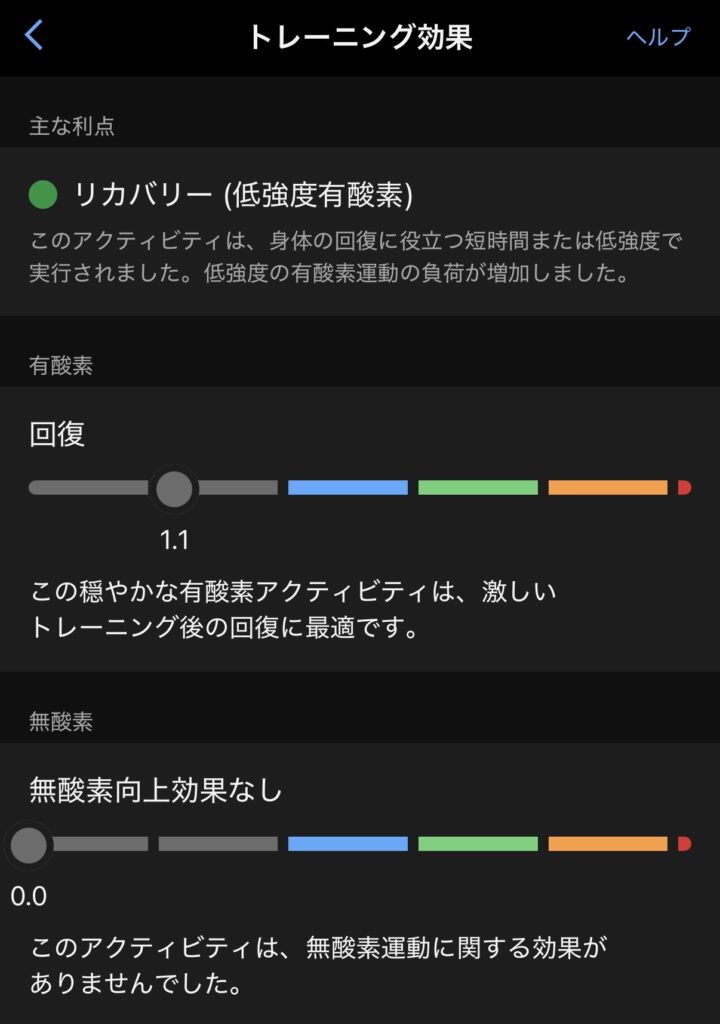Click the green segment of aerobic bar
The width and height of the screenshot is (720, 1024).
[x=477, y=488]
